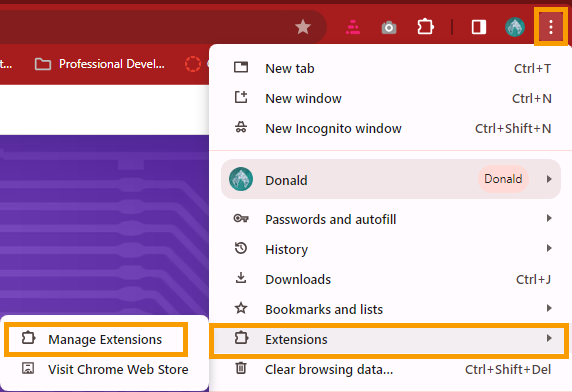Viewport: 572px width, 392px height.
Task: Click the pink stacked-dots extension icon
Action: [x=353, y=27]
